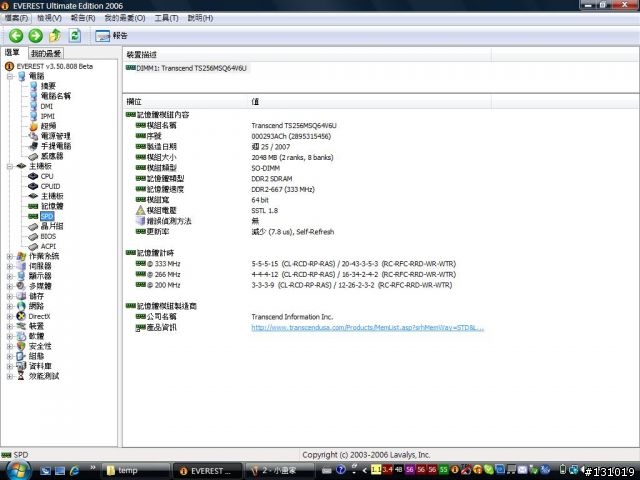The height and width of the screenshot is (480, 640).
Task: Open the 我的最愛(O) menu
Action: [124, 18]
